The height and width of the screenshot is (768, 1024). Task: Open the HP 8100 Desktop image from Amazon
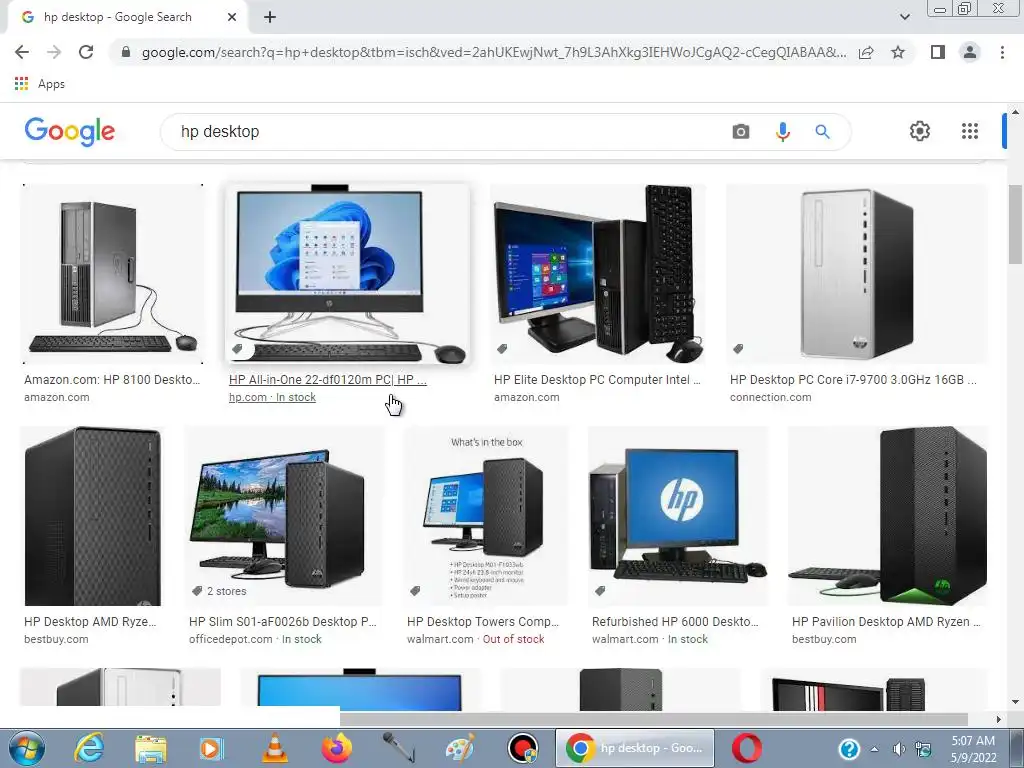coord(112,274)
